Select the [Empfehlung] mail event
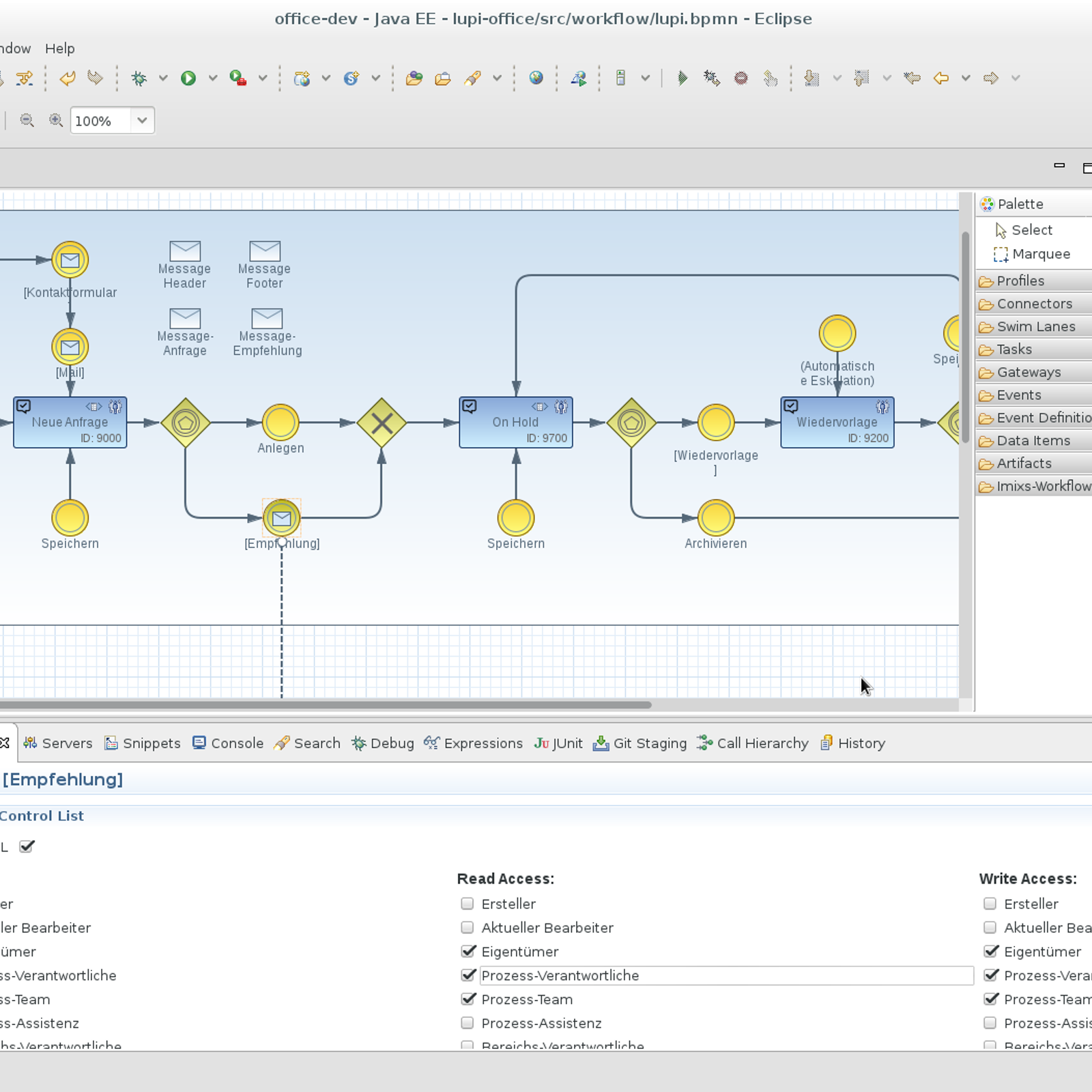Viewport: 1092px width, 1092px height. pyautogui.click(x=282, y=518)
